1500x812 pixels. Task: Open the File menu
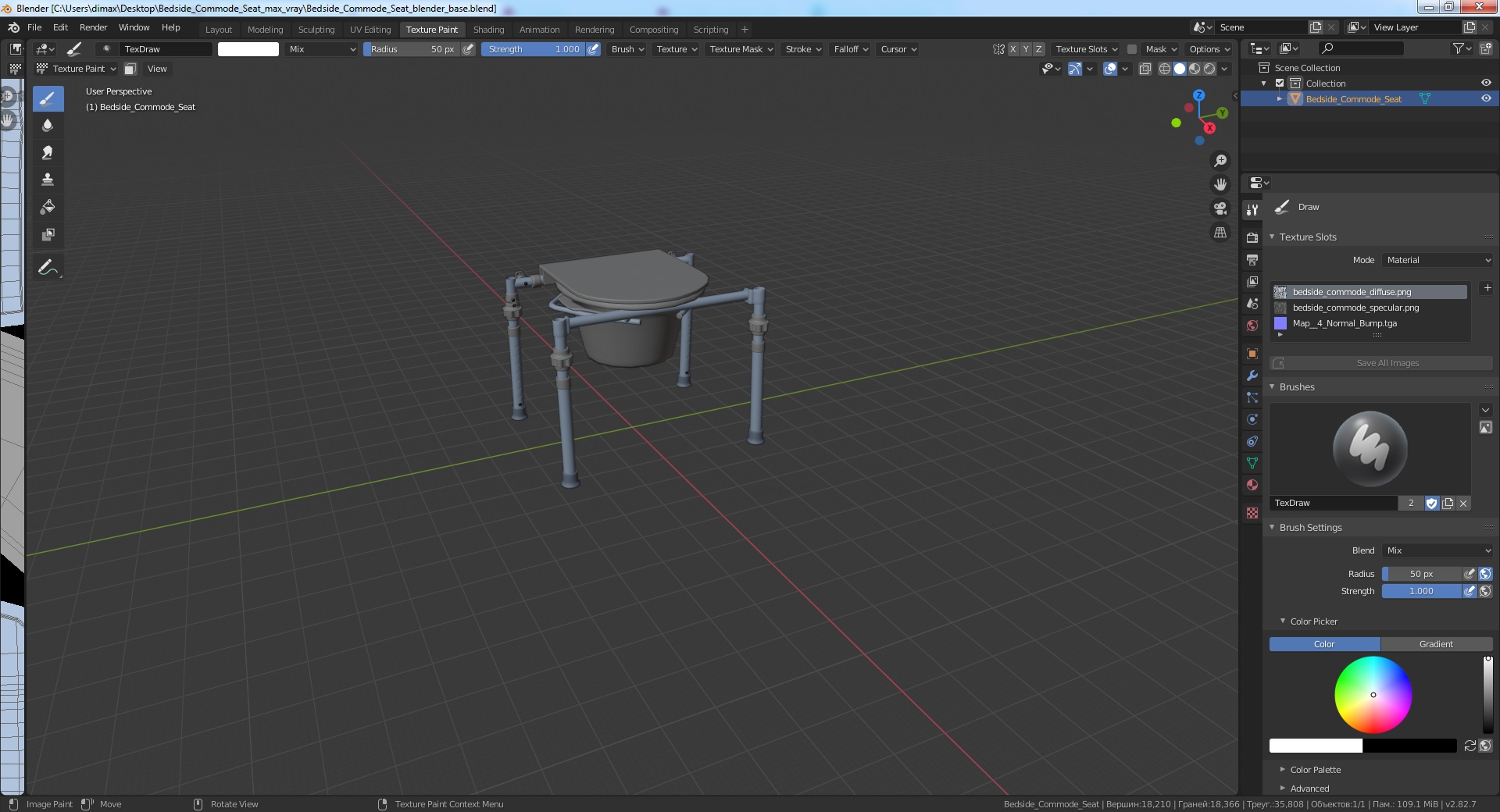(34, 27)
